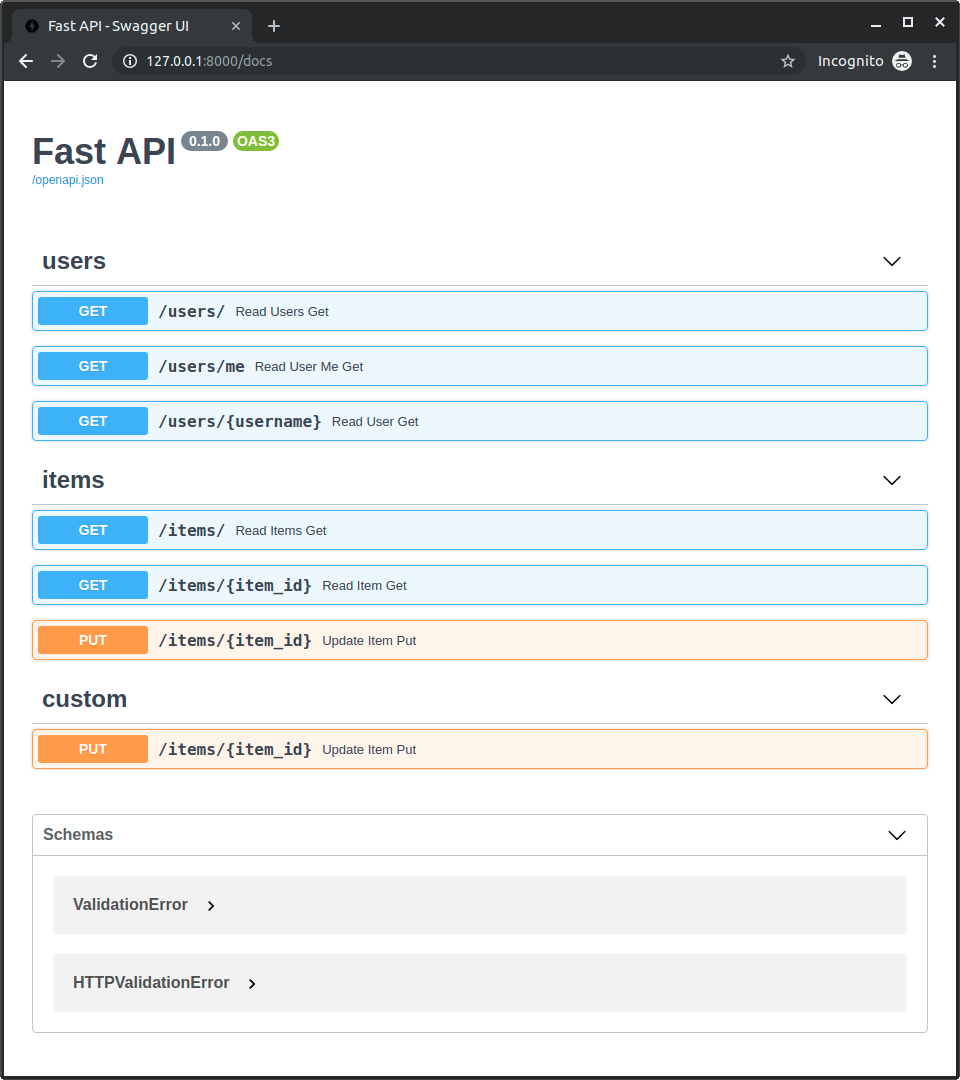Bookmark this page with the star icon

pyautogui.click(x=788, y=61)
